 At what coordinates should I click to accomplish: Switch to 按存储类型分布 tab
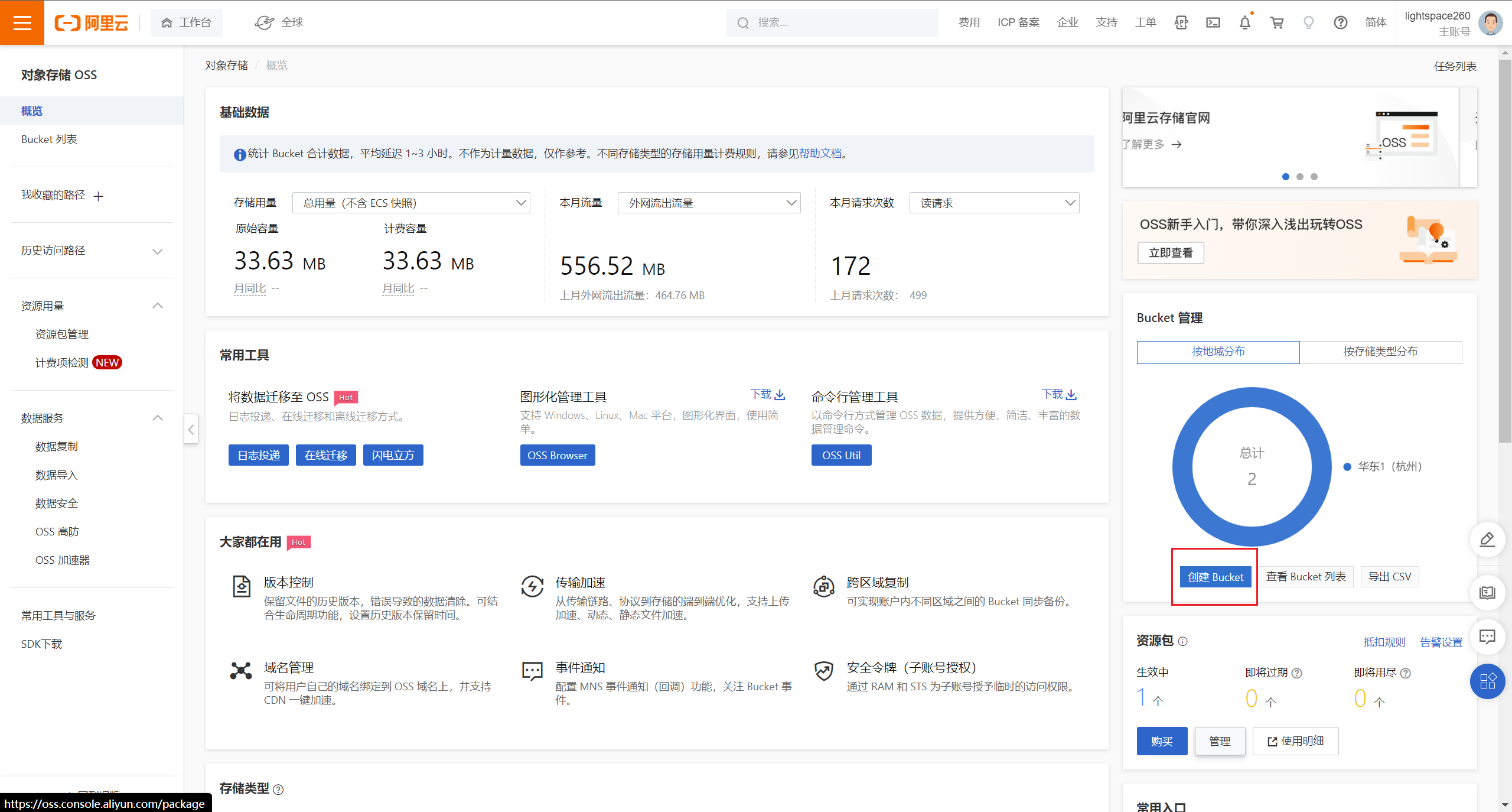pyautogui.click(x=1380, y=352)
